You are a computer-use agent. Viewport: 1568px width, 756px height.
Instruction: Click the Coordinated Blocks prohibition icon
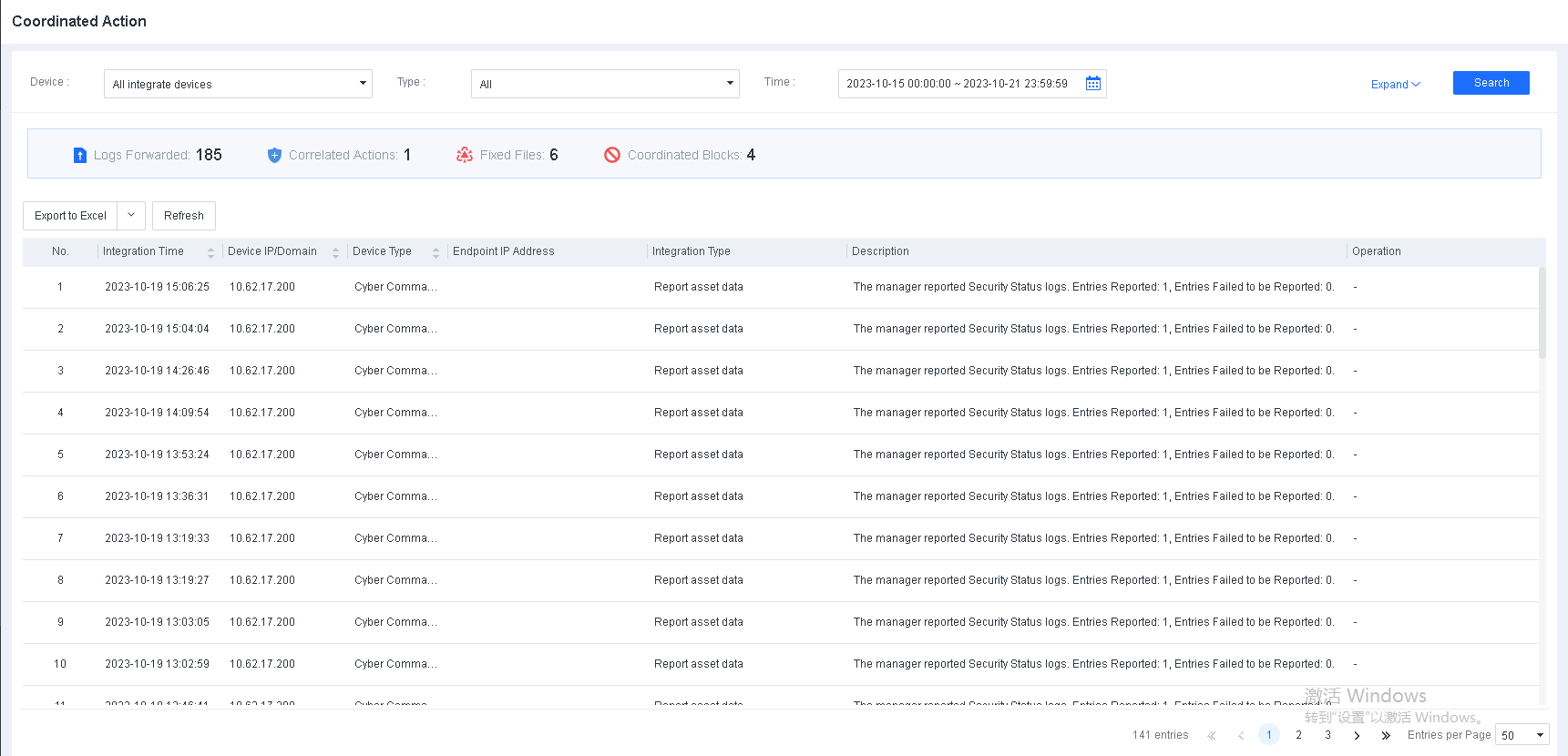[x=612, y=156]
